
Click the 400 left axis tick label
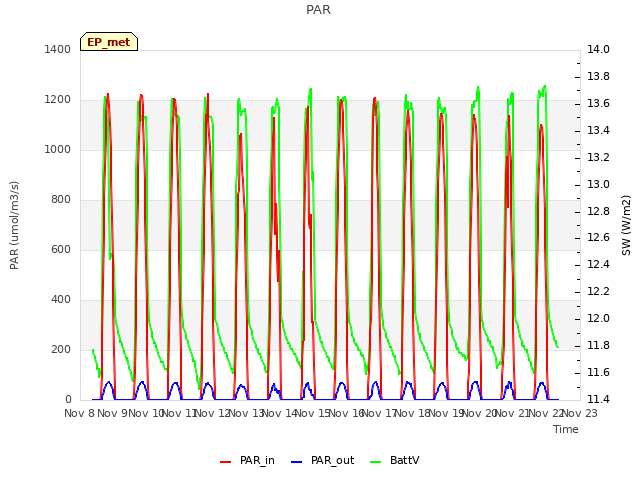(61, 300)
